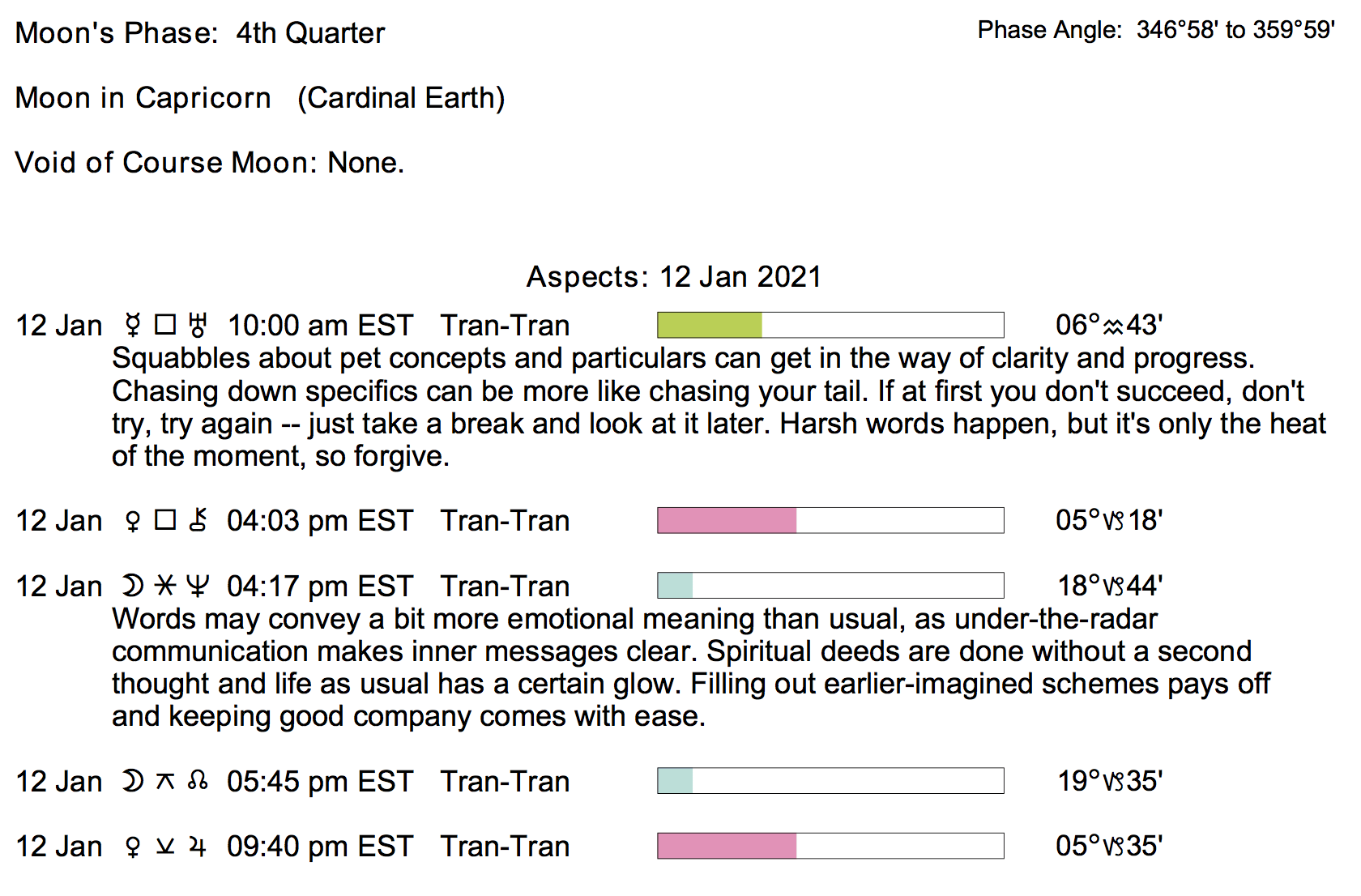Click the Phase Angle value at top right
Viewport: 1361px width, 896px height.
[1235, 30]
